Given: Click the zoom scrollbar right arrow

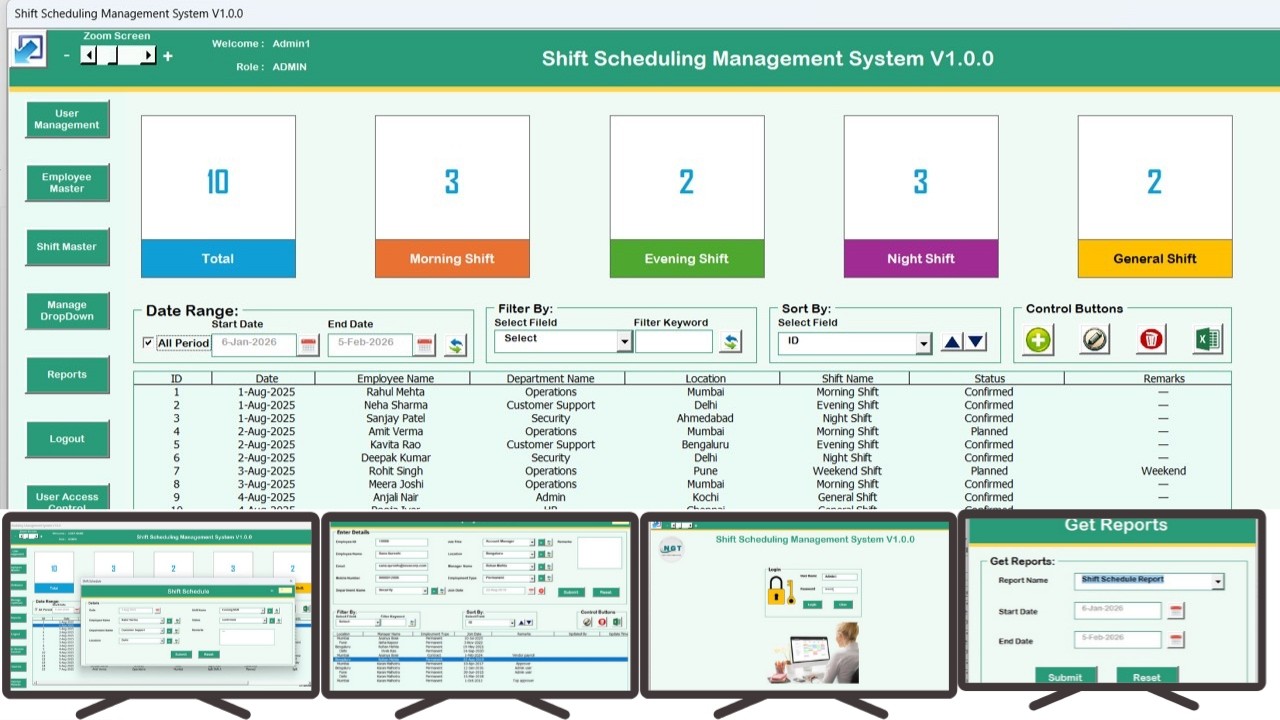Looking at the screenshot, I should (148, 56).
